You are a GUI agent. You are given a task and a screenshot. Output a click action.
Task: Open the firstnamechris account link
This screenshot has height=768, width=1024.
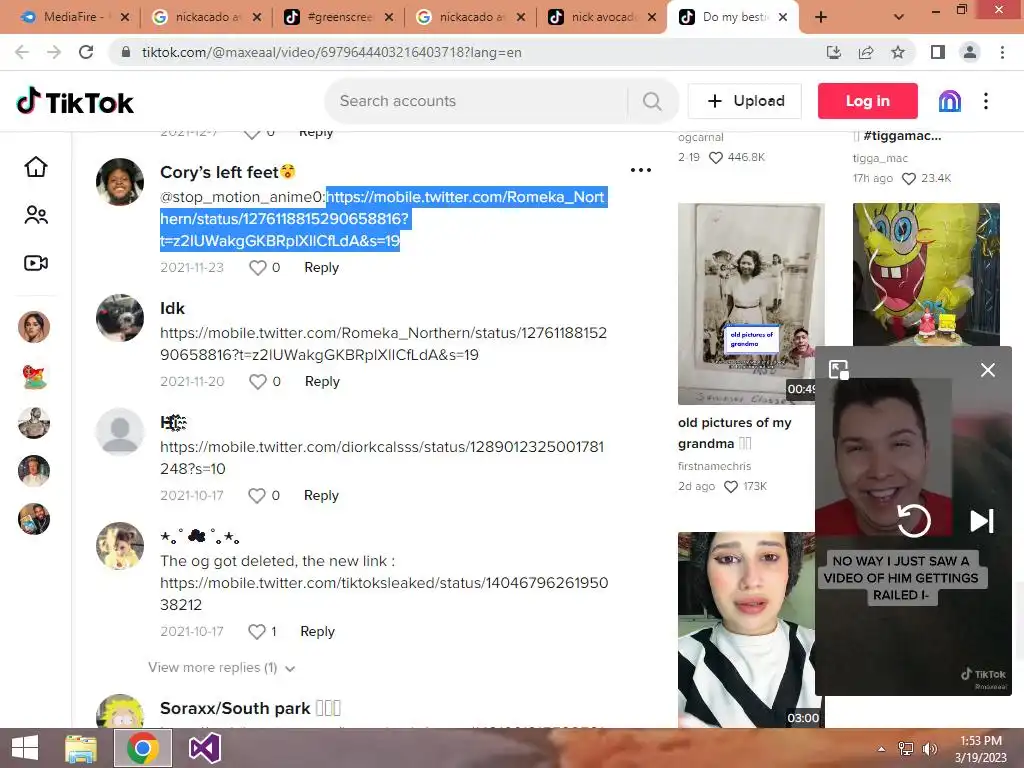[714, 466]
